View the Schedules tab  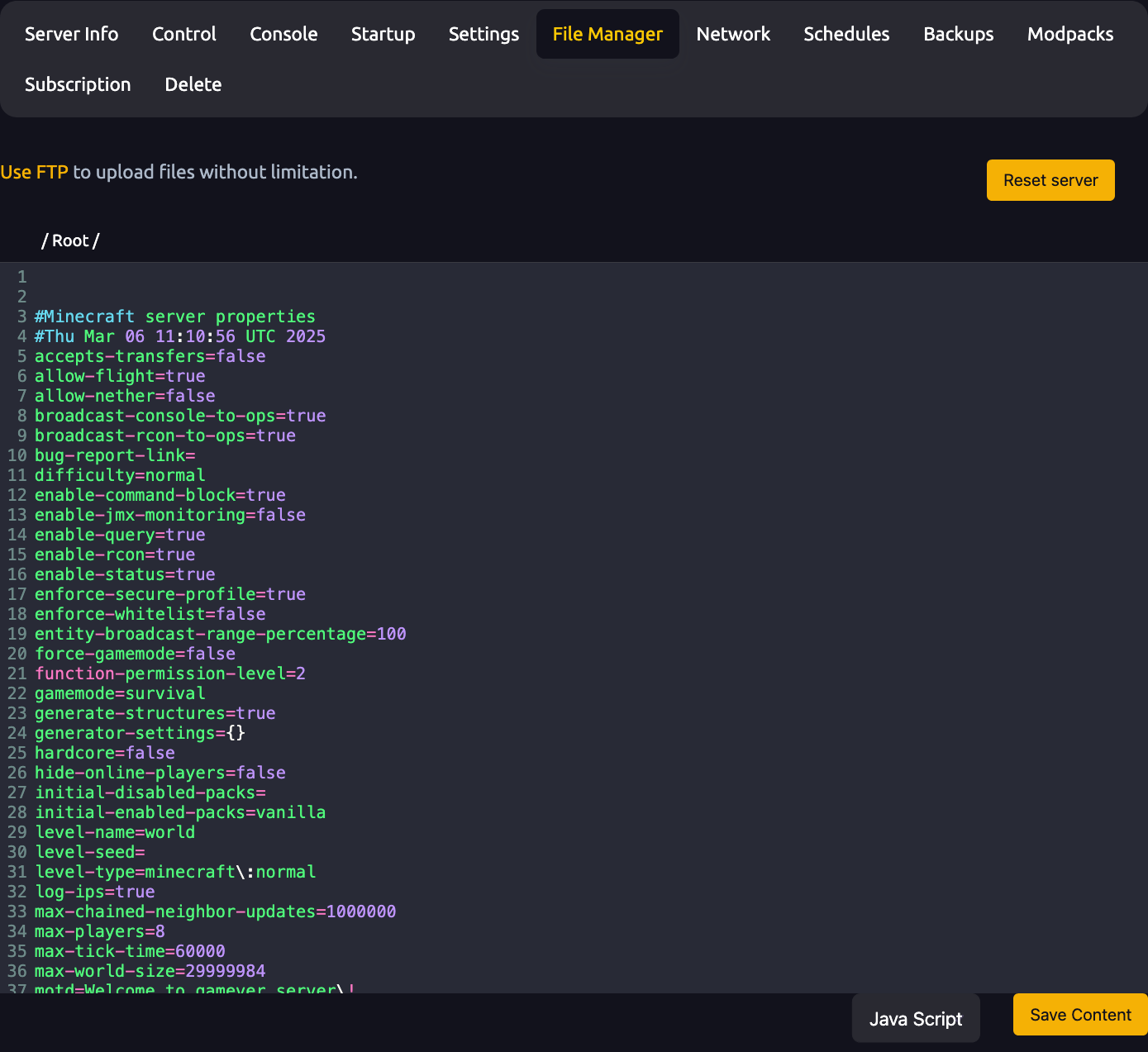tap(846, 34)
